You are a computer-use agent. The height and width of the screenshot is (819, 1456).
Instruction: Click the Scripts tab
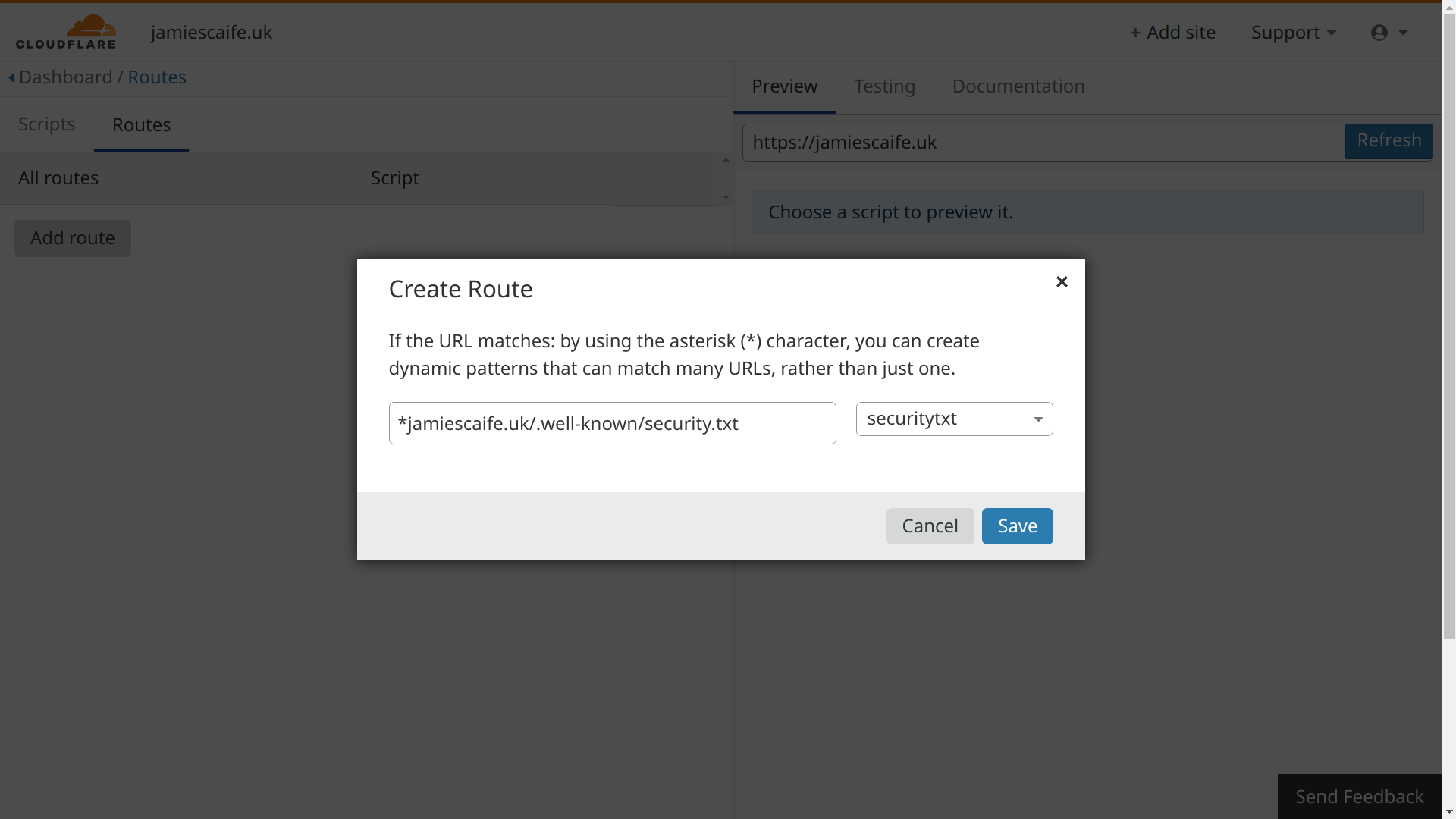47,124
